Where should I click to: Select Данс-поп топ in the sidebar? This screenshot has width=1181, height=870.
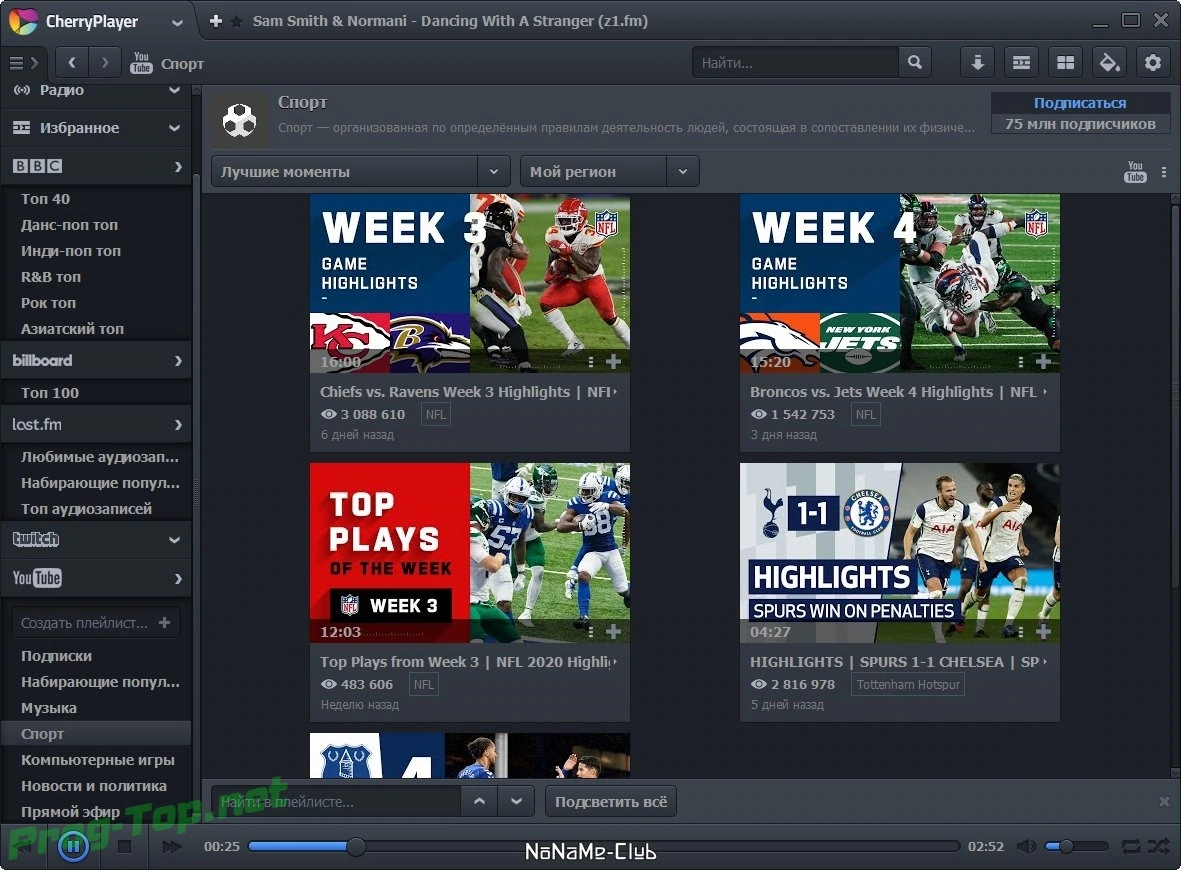point(69,225)
